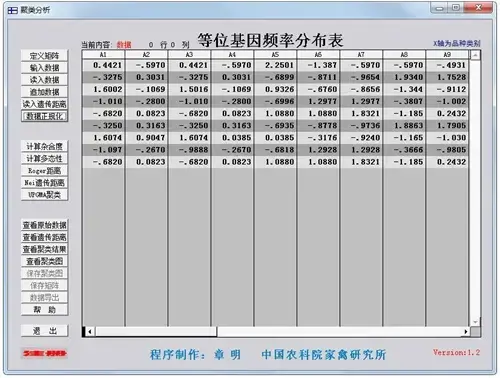500x378 pixels.
Task: Select column header A6
Action: pos(318,55)
